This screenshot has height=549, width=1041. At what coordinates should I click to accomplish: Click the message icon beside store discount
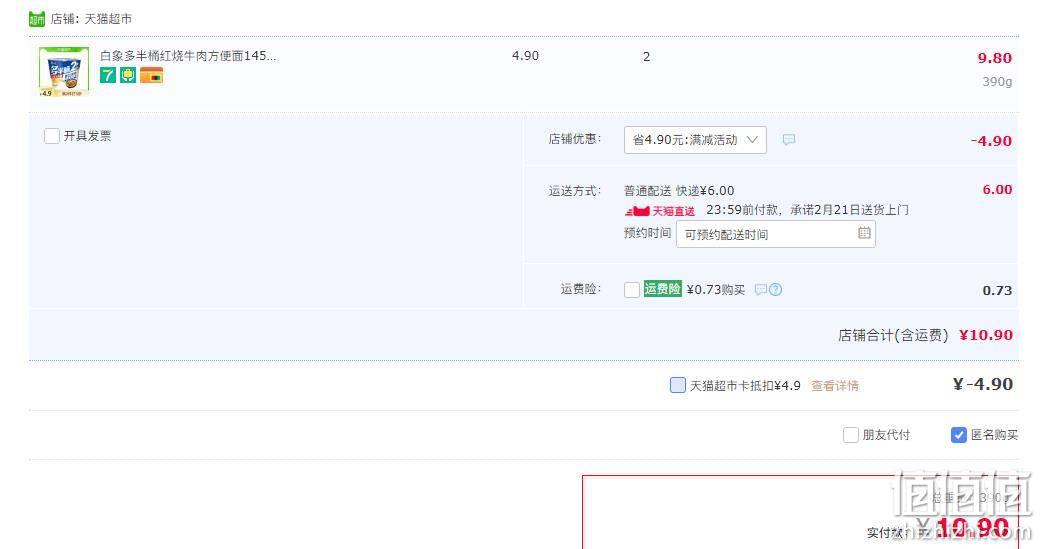(x=789, y=139)
